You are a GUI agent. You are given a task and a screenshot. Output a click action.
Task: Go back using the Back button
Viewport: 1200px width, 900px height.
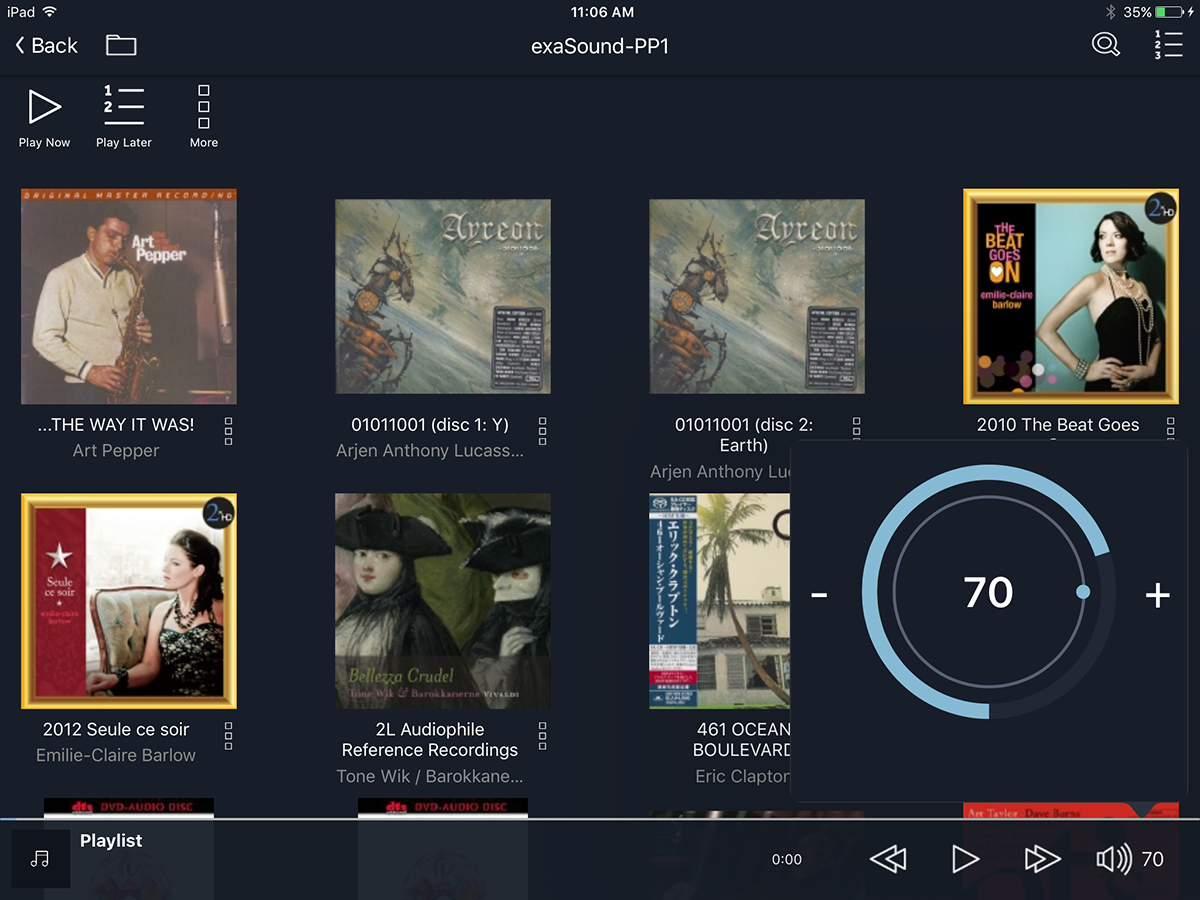(46, 45)
